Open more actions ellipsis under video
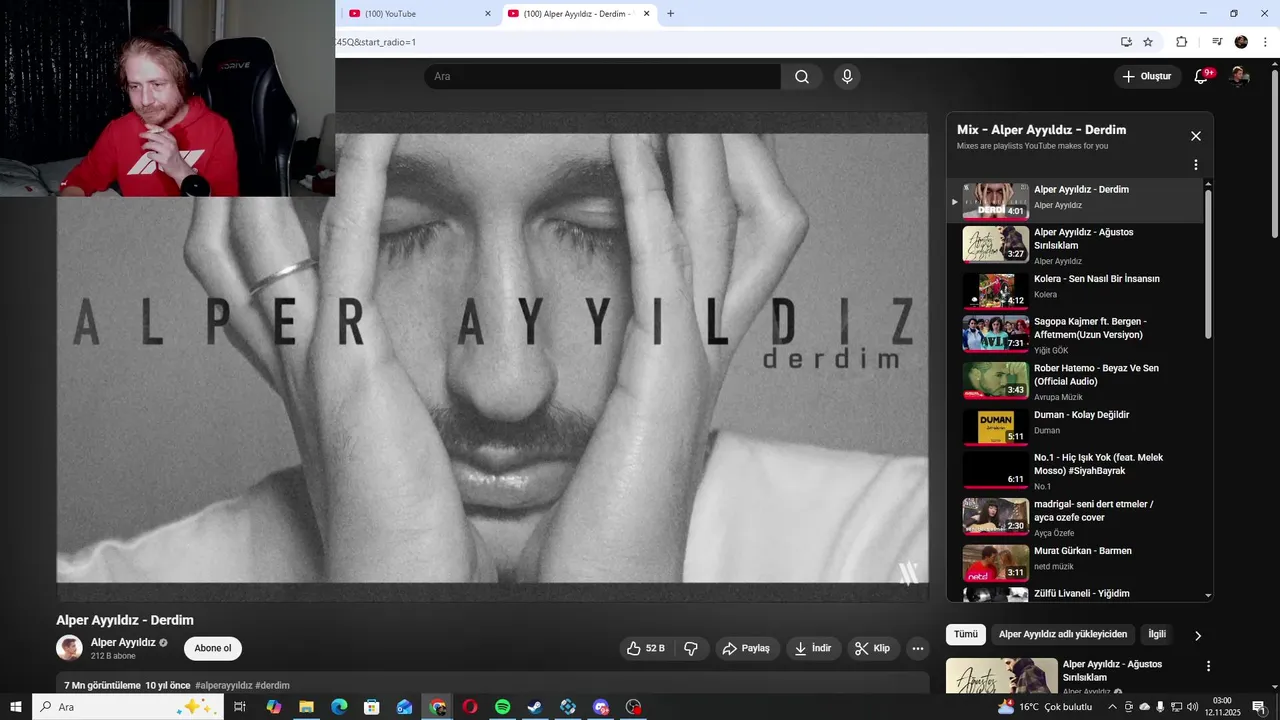Screen dimensions: 1280x720 tap(918, 648)
